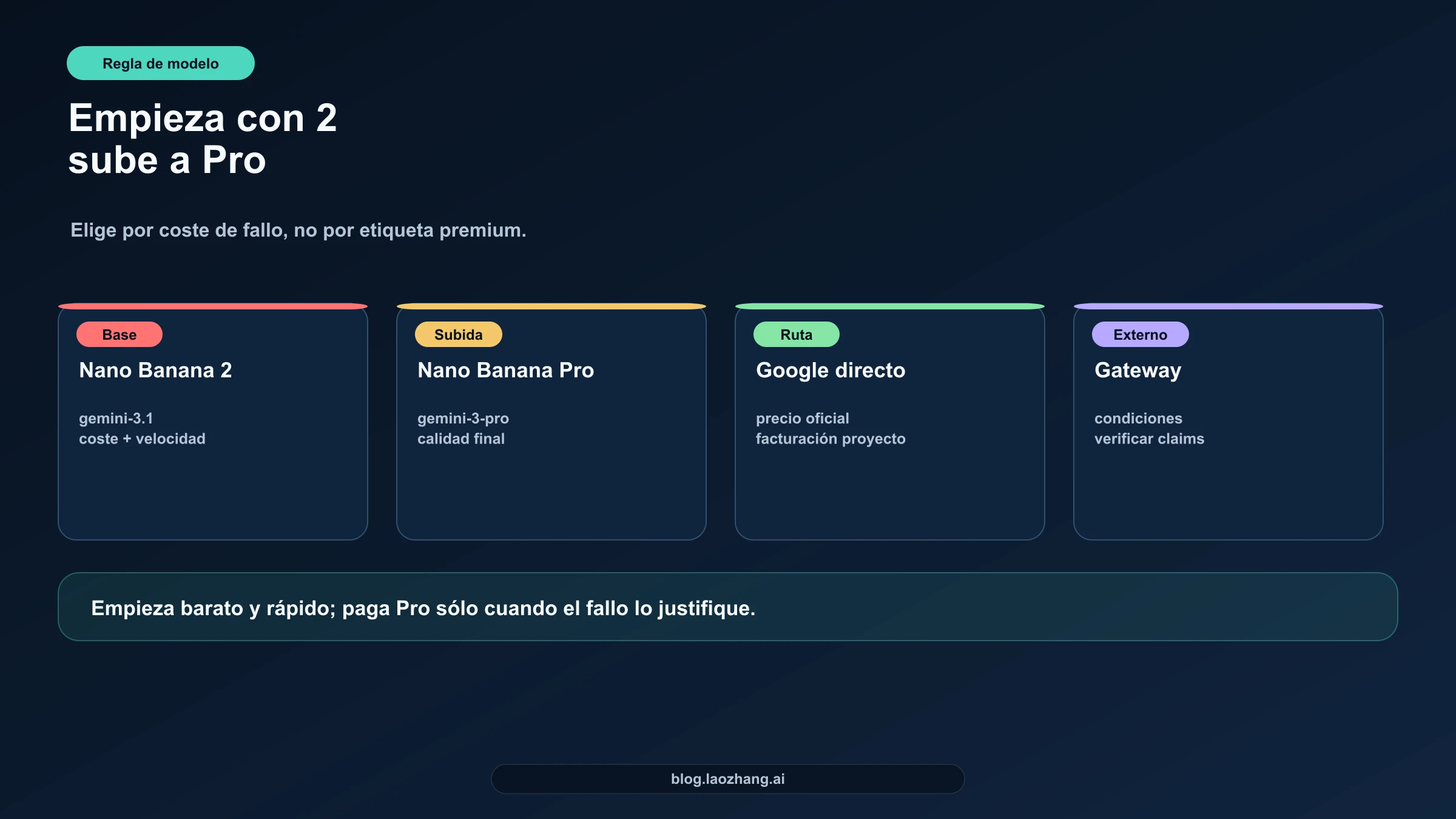This screenshot has width=1456, height=819.
Task: Click the gemini-3-pro calidad final text
Action: (463, 428)
